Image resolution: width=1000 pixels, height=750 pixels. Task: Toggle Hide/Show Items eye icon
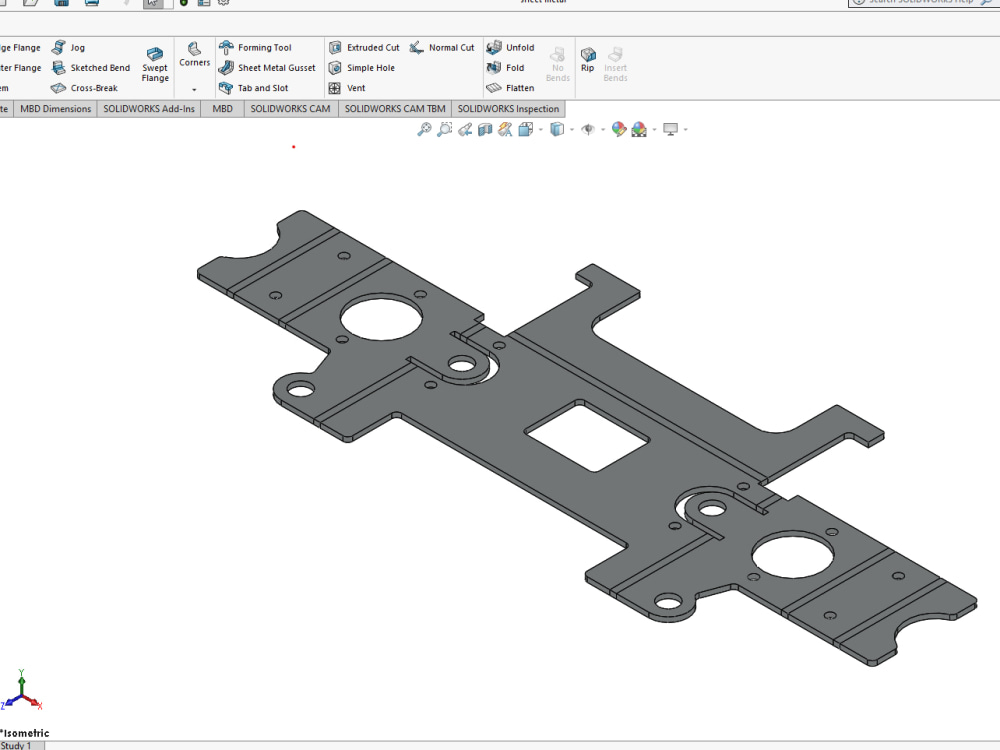click(x=588, y=129)
